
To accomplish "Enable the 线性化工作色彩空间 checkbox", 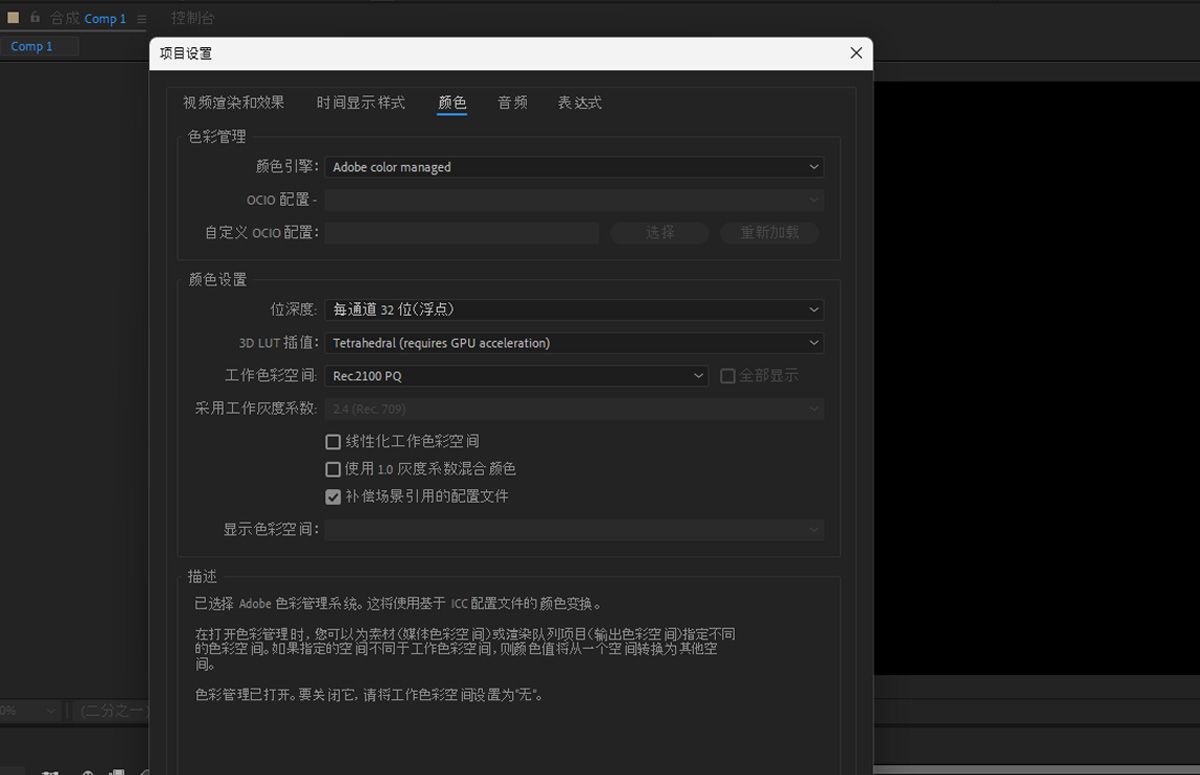I will [x=333, y=441].
